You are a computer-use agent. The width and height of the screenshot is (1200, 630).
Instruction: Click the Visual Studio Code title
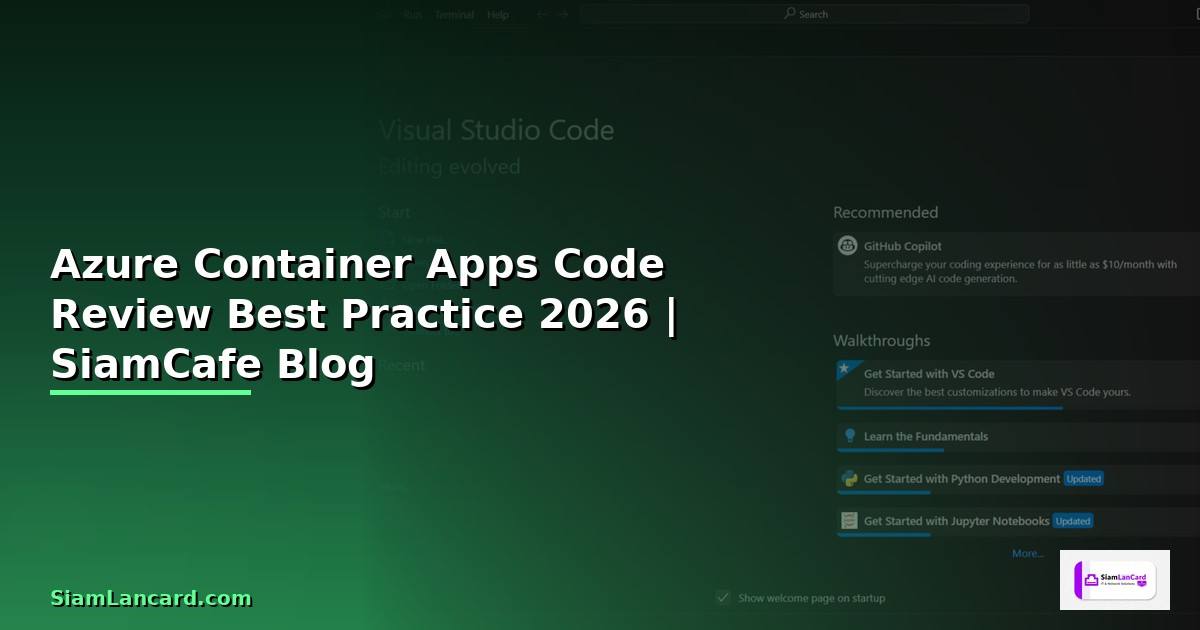click(496, 130)
